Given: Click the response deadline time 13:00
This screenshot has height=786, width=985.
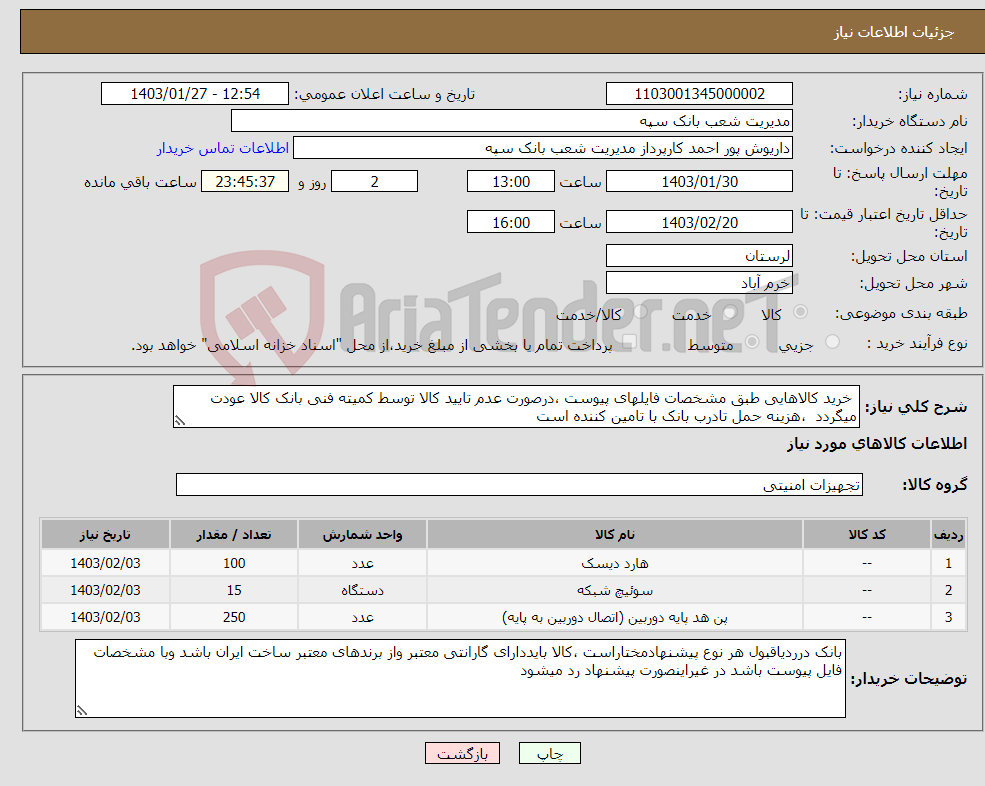Looking at the screenshot, I should [511, 182].
